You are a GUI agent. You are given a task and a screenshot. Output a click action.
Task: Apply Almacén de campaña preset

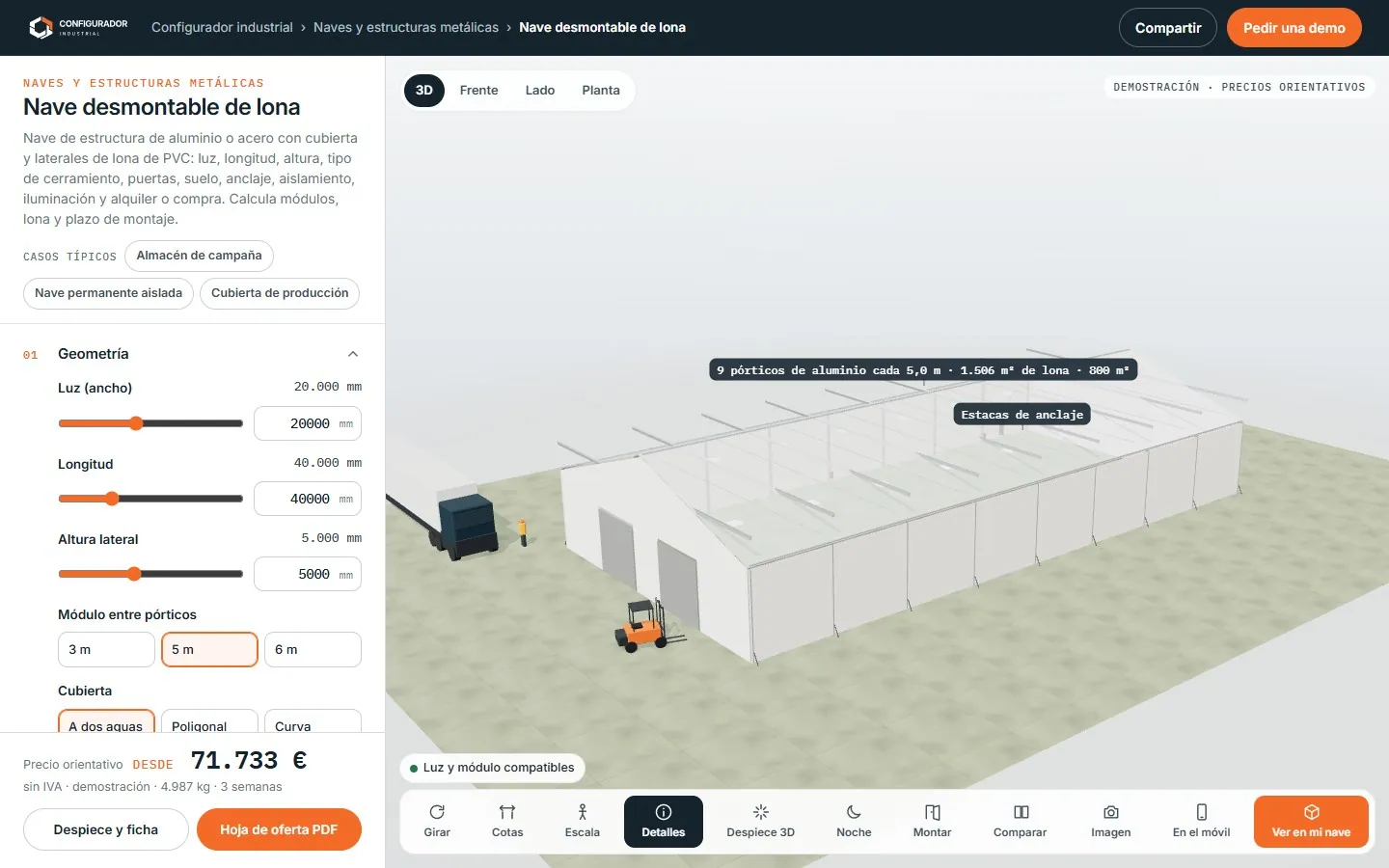[199, 256]
